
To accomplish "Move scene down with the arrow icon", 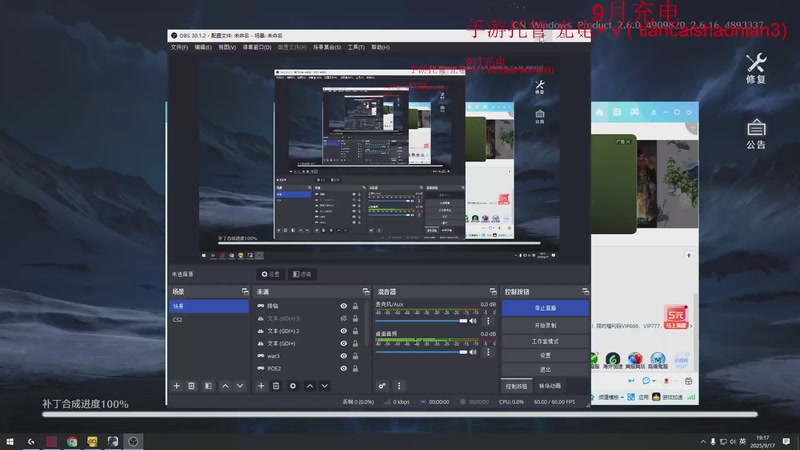I will (x=240, y=386).
